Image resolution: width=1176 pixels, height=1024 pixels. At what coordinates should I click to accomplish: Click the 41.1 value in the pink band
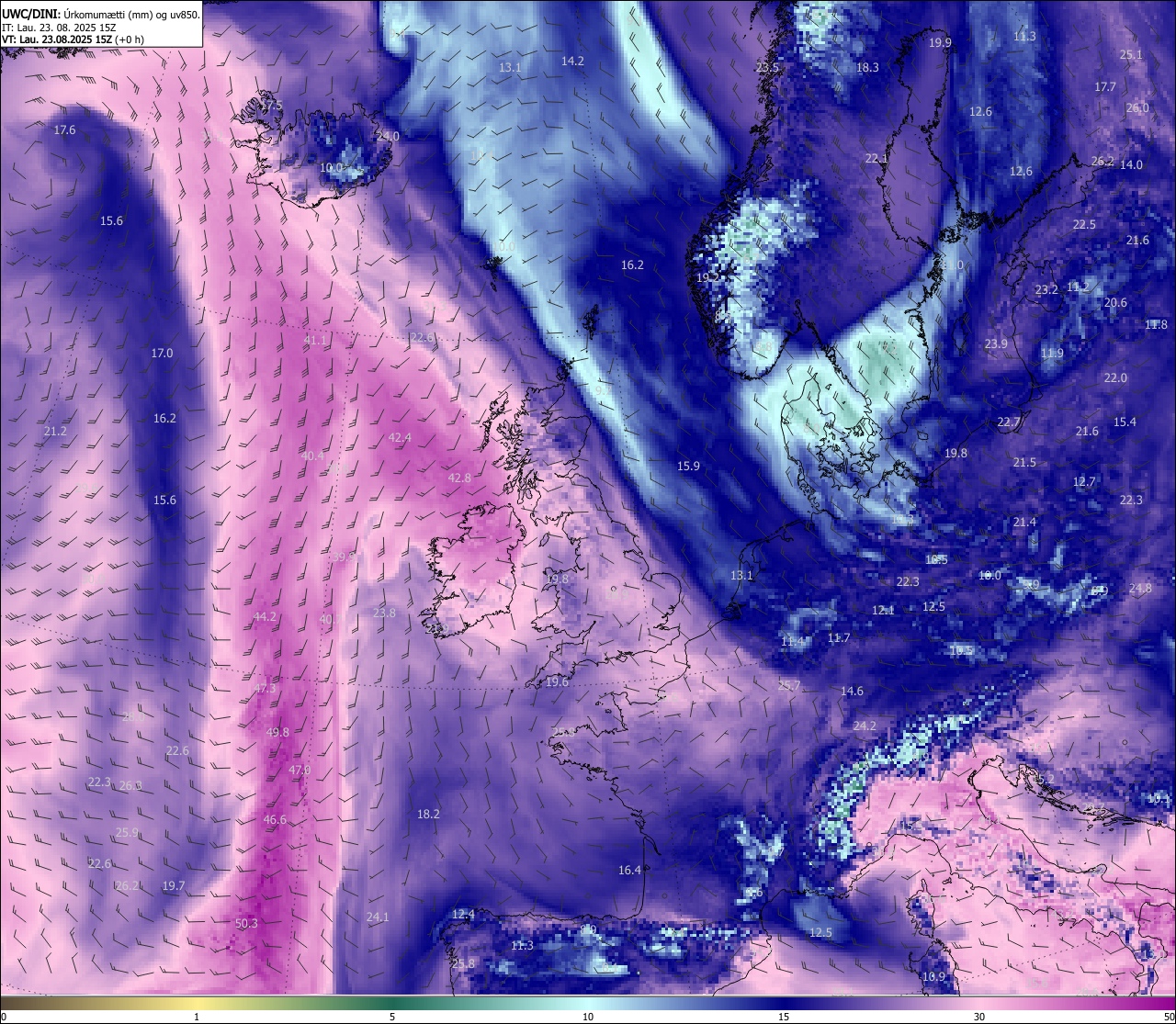[315, 341]
